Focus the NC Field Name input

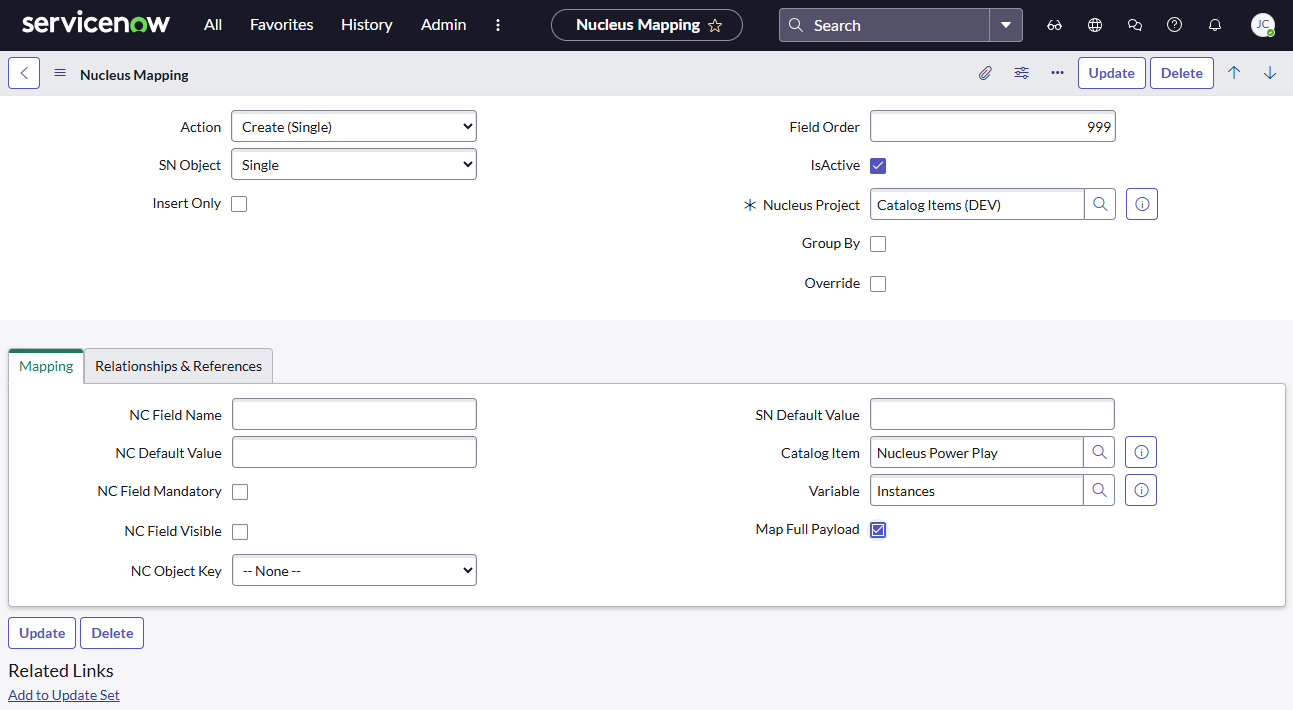354,415
